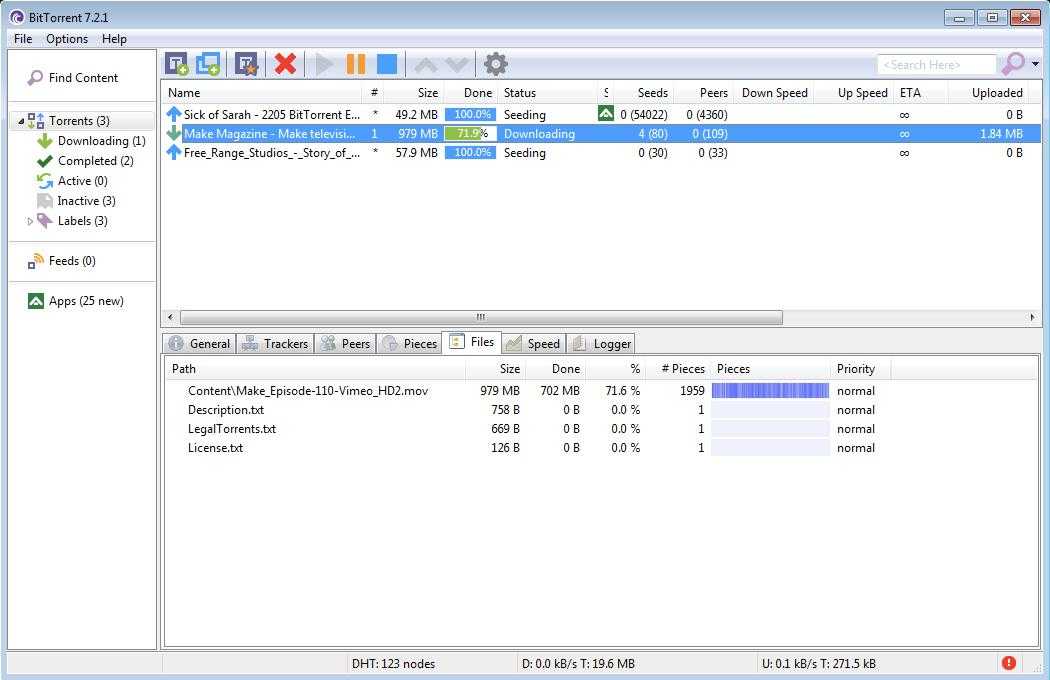Switch to the Speed tab
The height and width of the screenshot is (680, 1050).
point(534,344)
